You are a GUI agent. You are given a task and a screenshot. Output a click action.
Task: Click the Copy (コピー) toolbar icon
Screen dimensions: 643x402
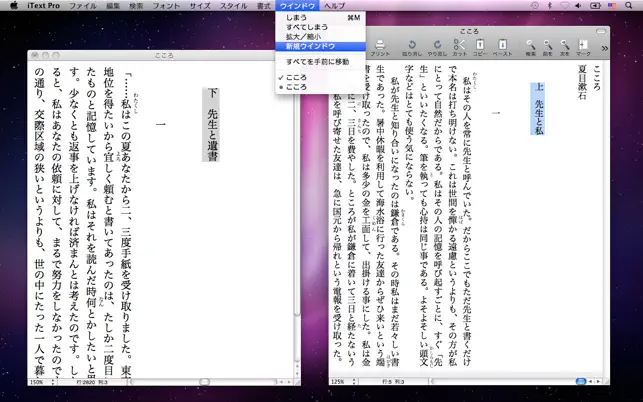coord(480,47)
